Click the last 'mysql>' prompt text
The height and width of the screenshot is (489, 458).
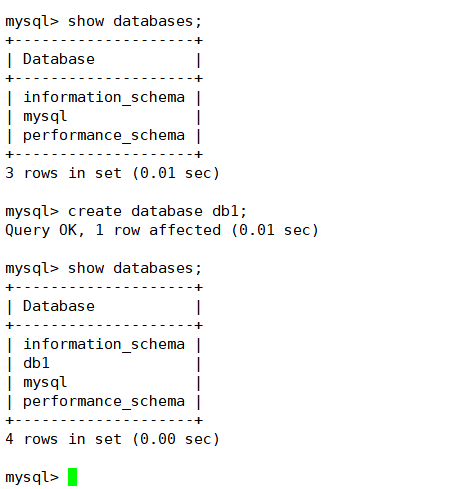[32, 477]
